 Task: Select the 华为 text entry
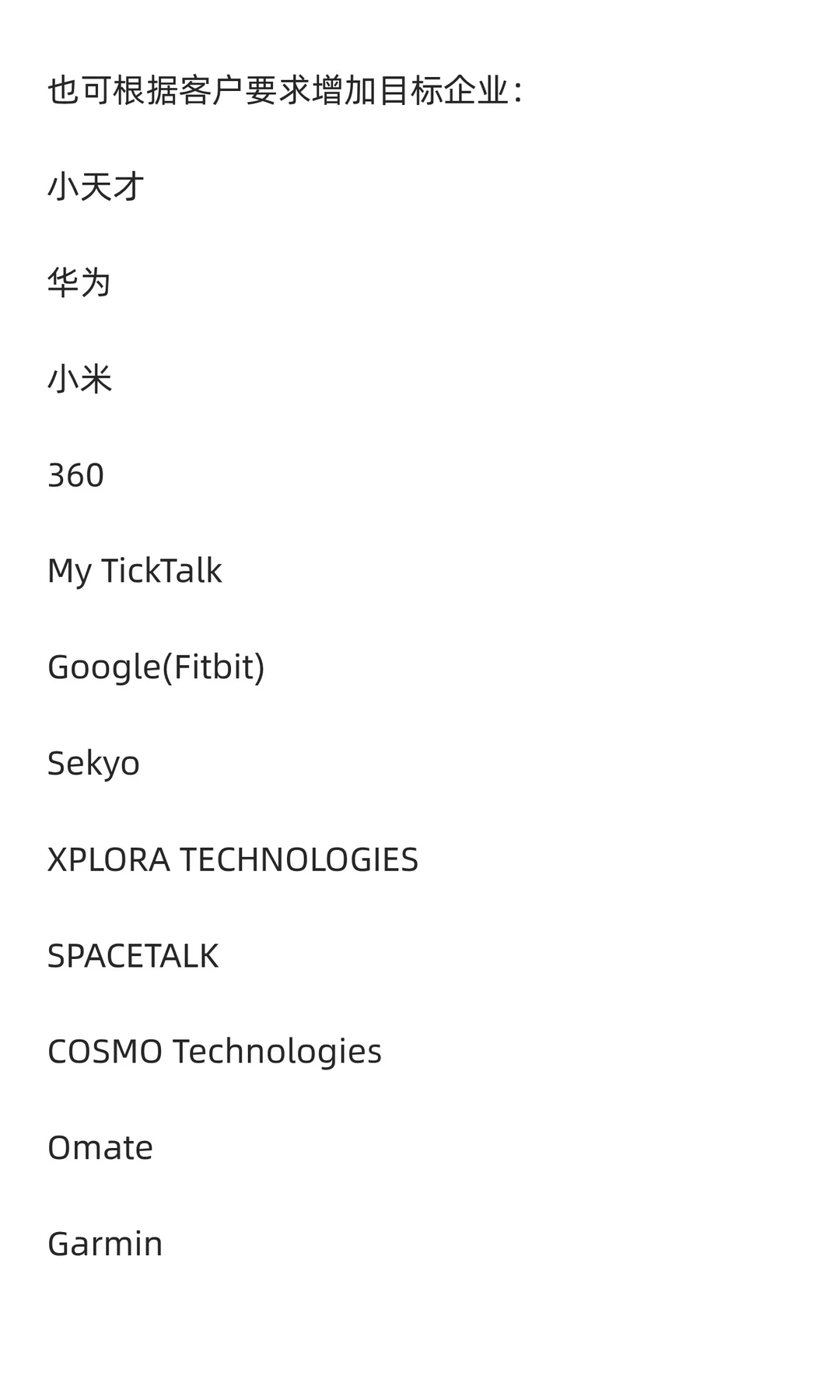[79, 282]
